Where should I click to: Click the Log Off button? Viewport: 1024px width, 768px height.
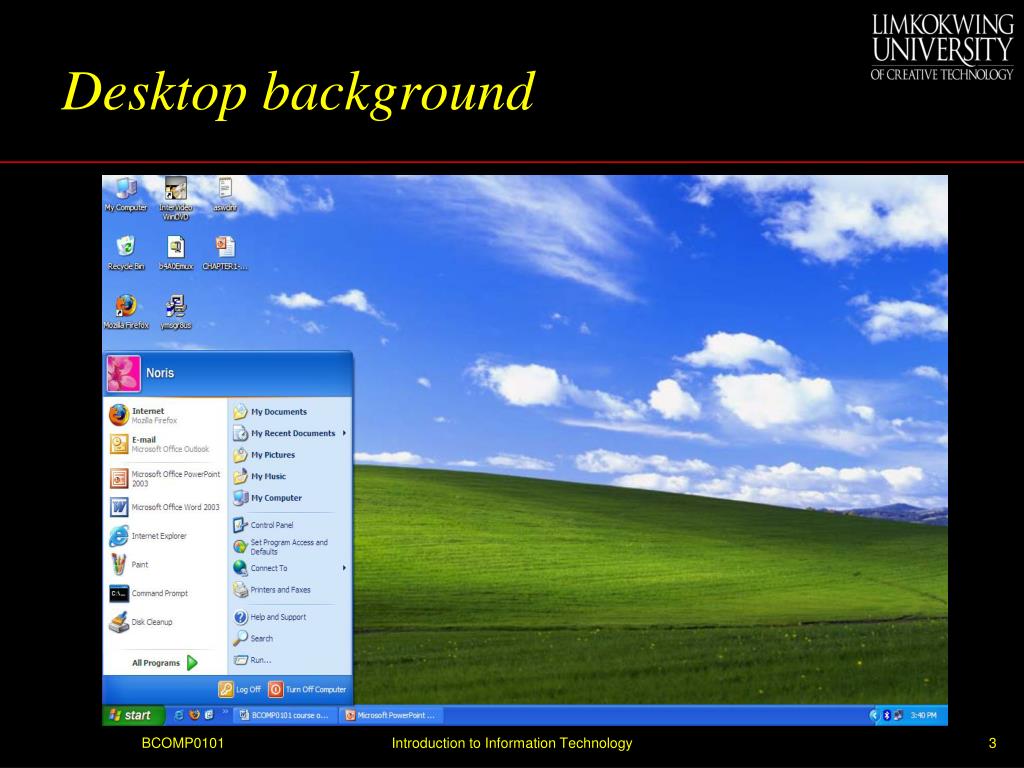tap(240, 689)
